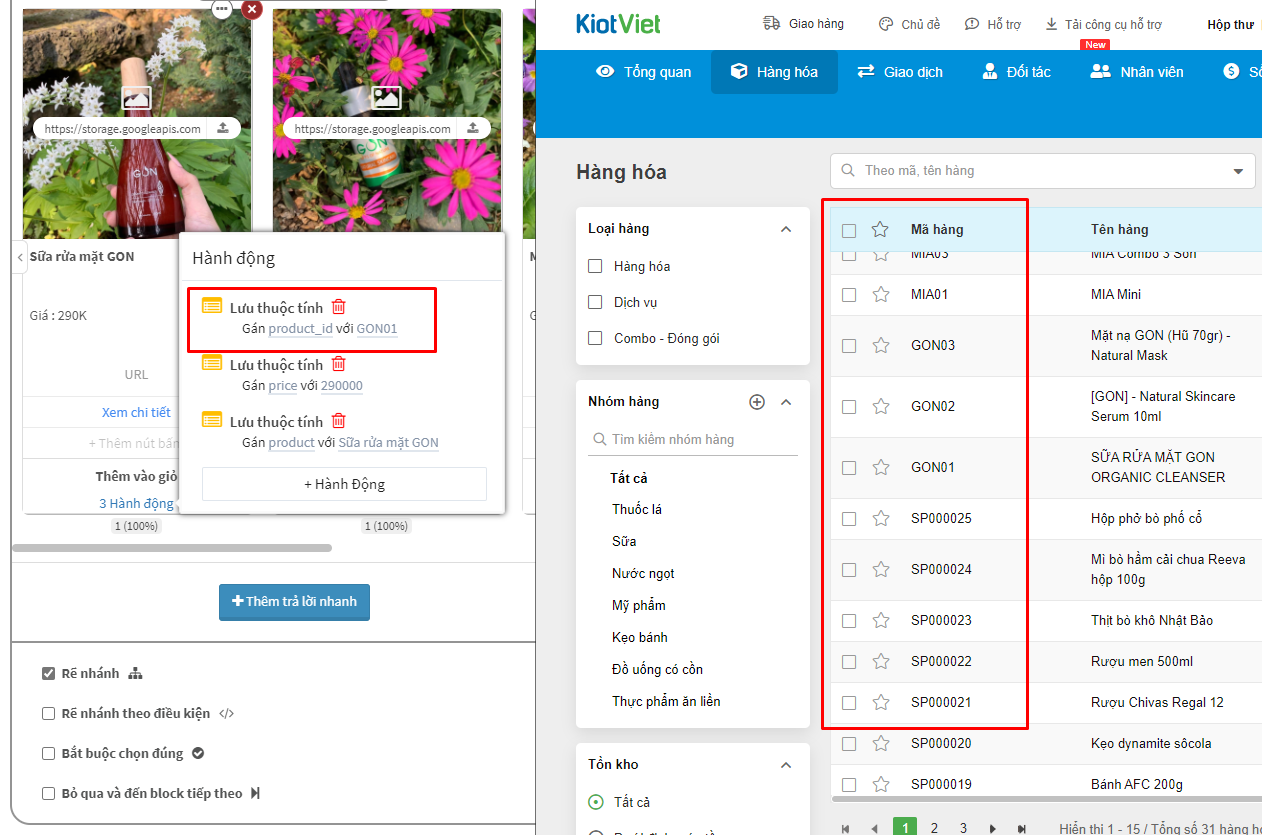
Task: Star the SP000025 product row
Action: pos(880,518)
